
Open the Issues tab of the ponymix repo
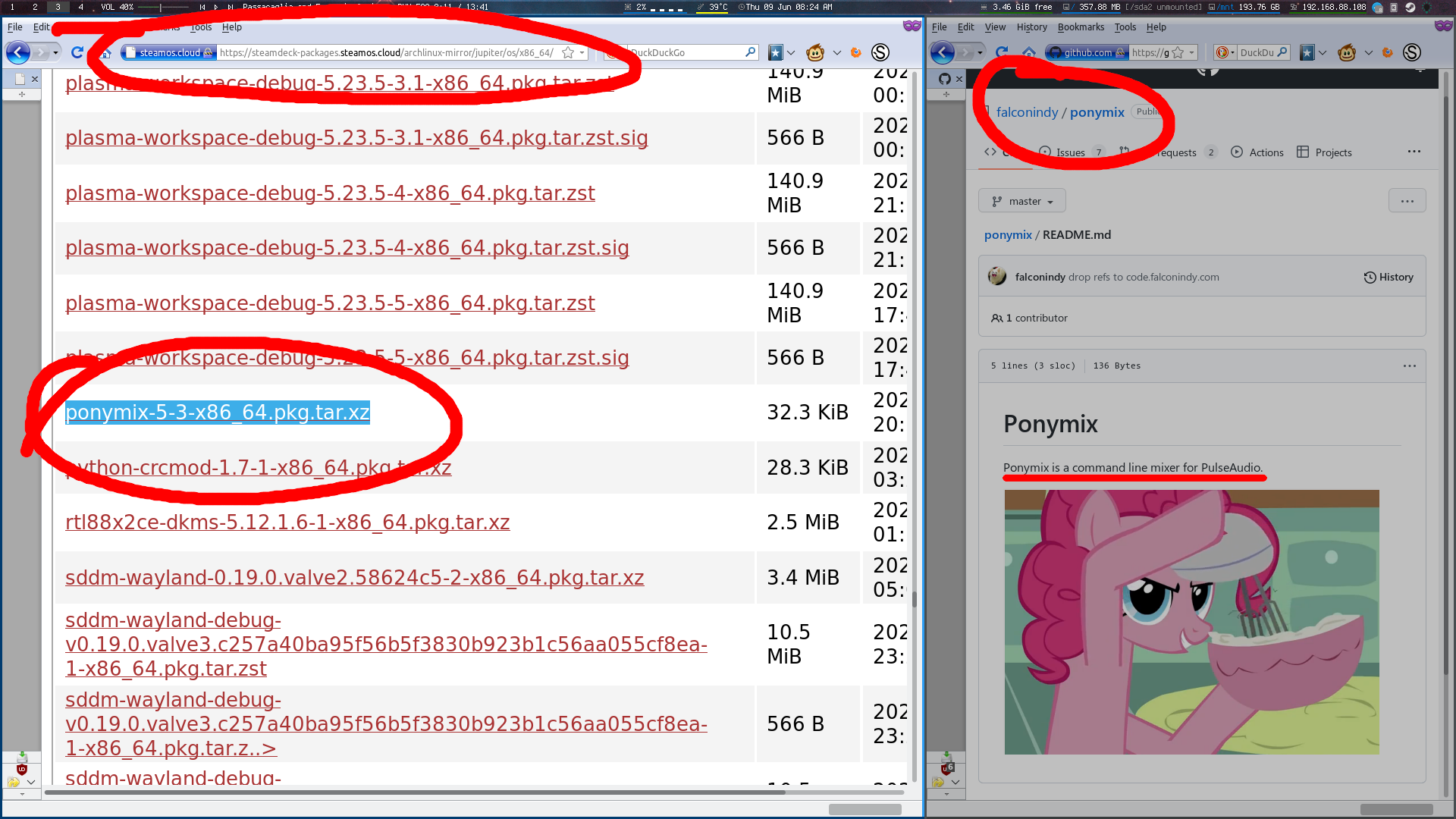[1070, 152]
